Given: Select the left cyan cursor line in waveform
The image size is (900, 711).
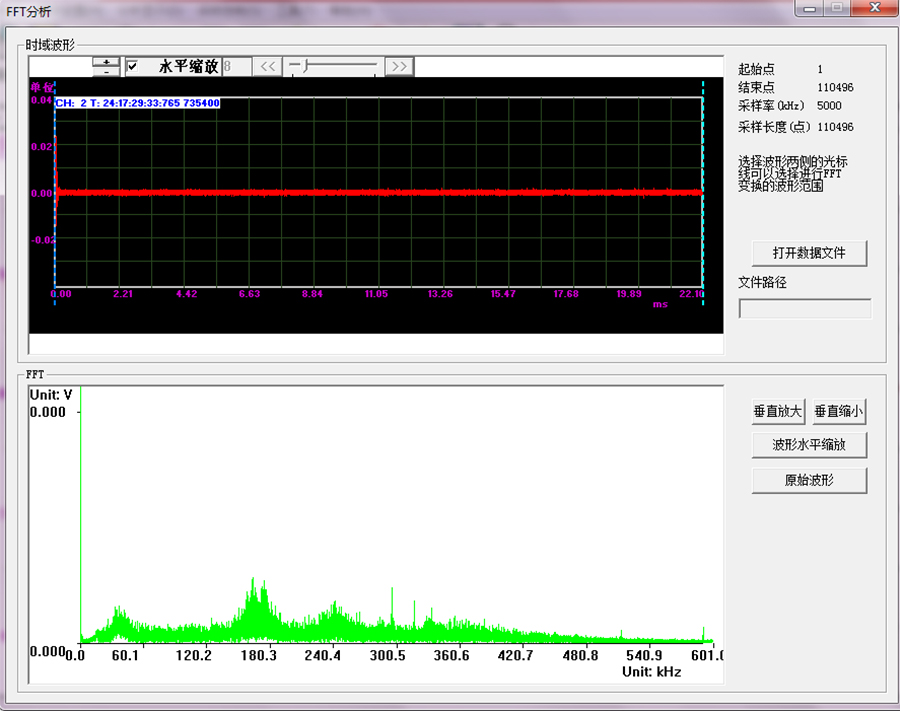Looking at the screenshot, I should (x=55, y=190).
